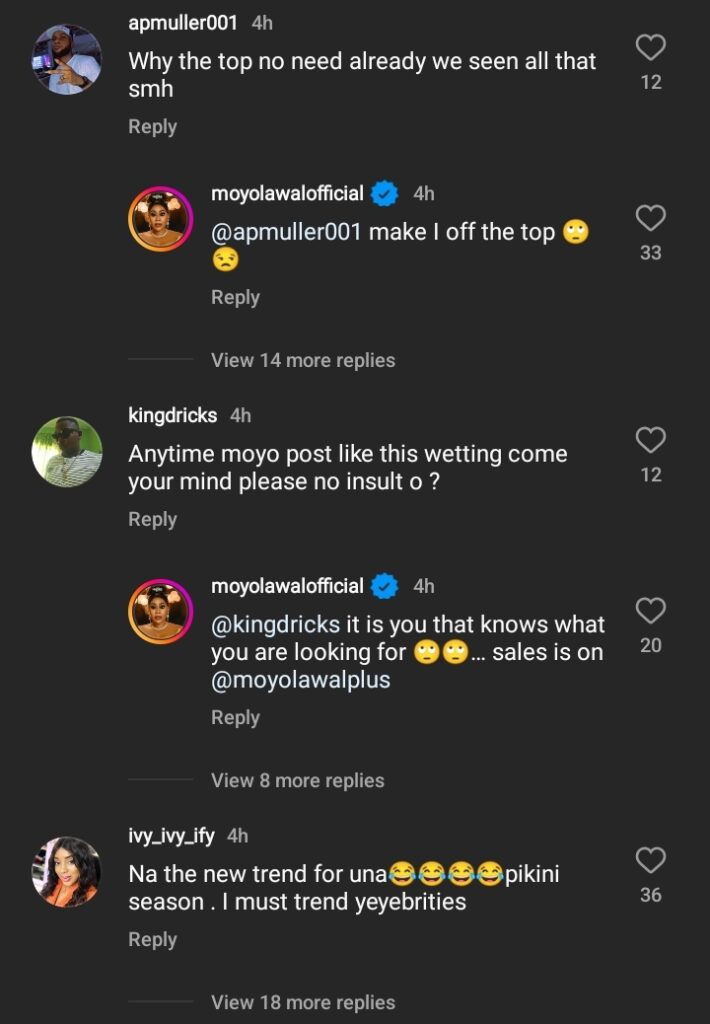The height and width of the screenshot is (1024, 710).
Task: Expand View 8 more replies
Action: [297, 780]
